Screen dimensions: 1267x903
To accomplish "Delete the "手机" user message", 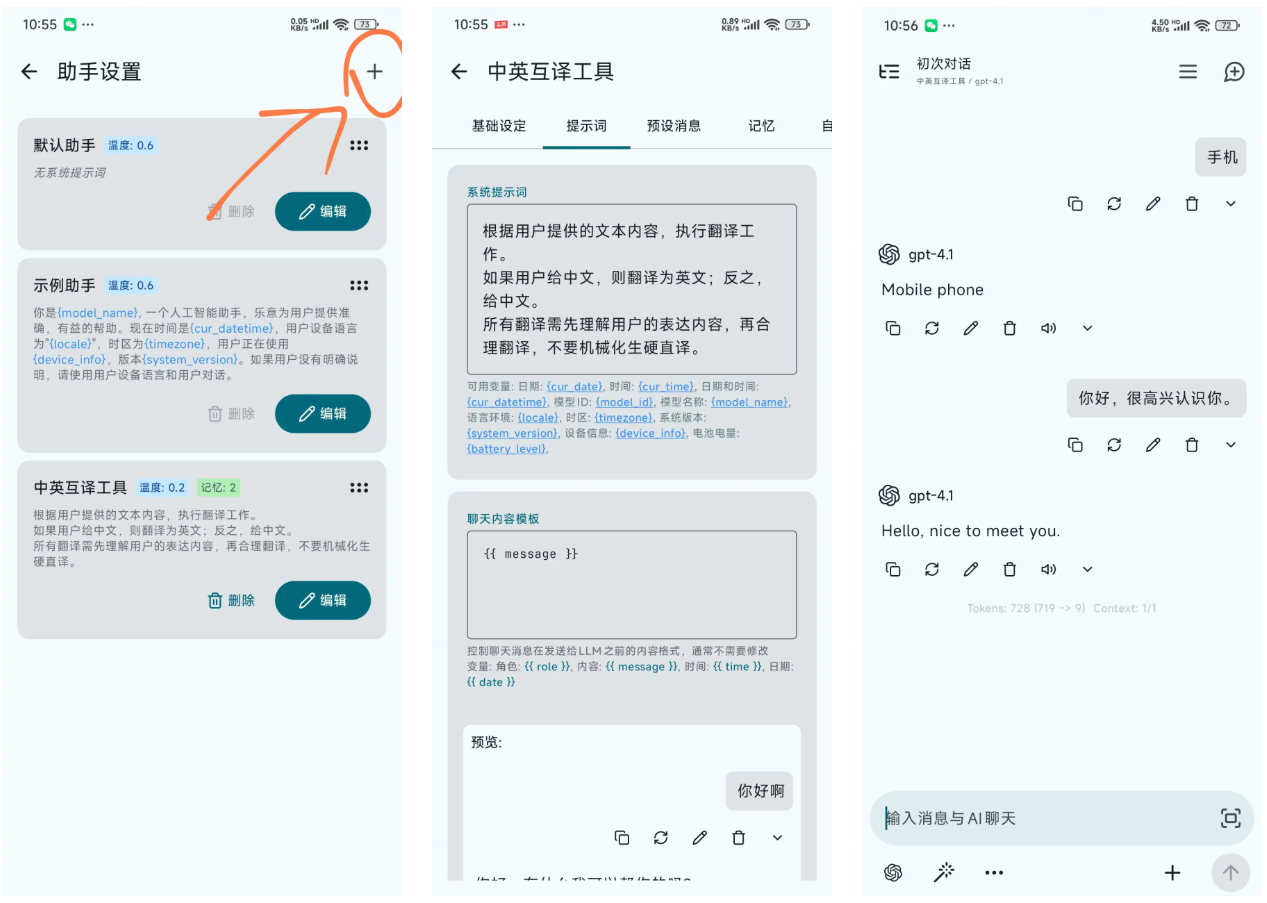I will (x=1191, y=204).
